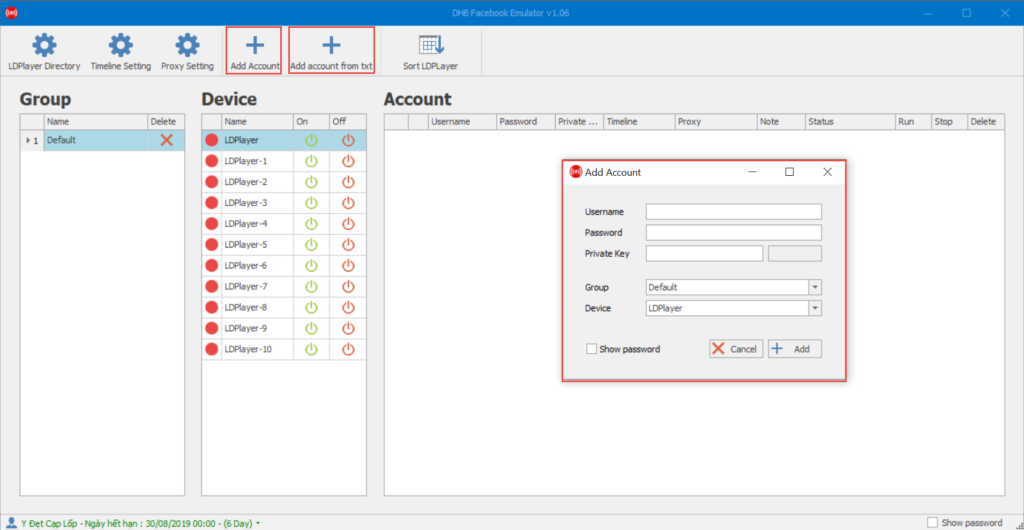
Task: Click Add account from txt
Action: [x=331, y=51]
